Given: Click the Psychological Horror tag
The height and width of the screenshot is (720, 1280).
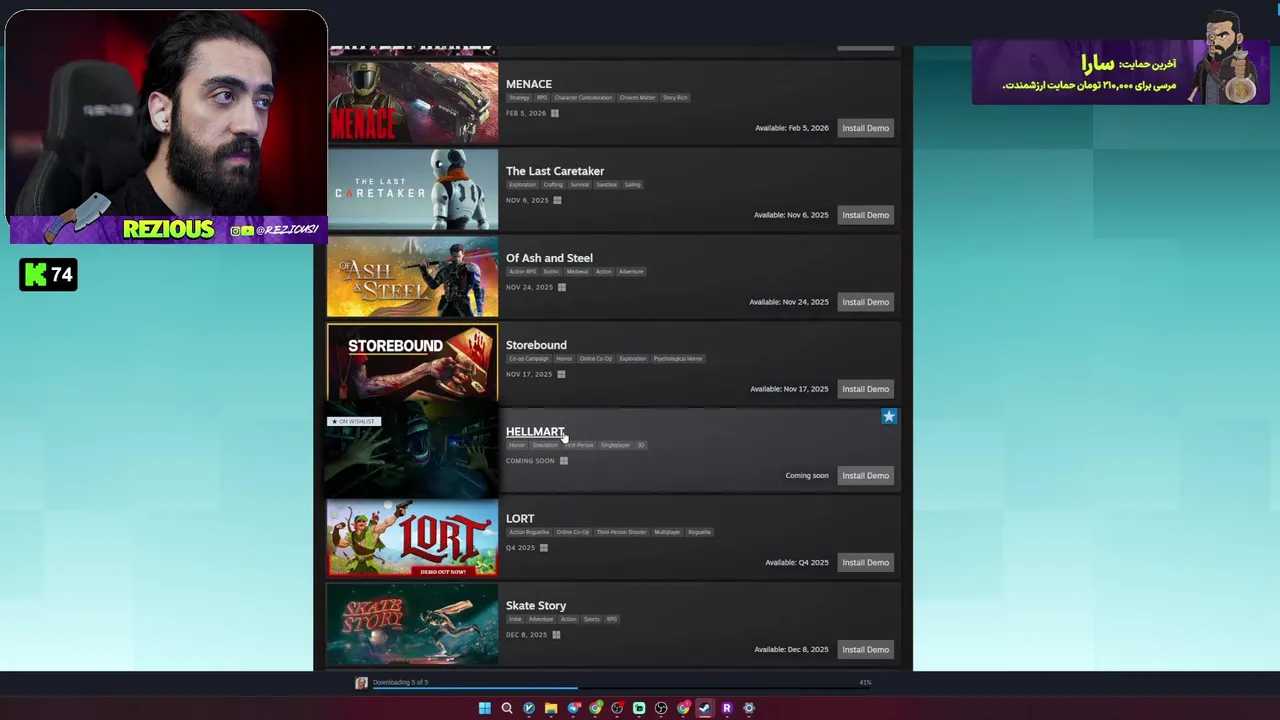Looking at the screenshot, I should [678, 359].
